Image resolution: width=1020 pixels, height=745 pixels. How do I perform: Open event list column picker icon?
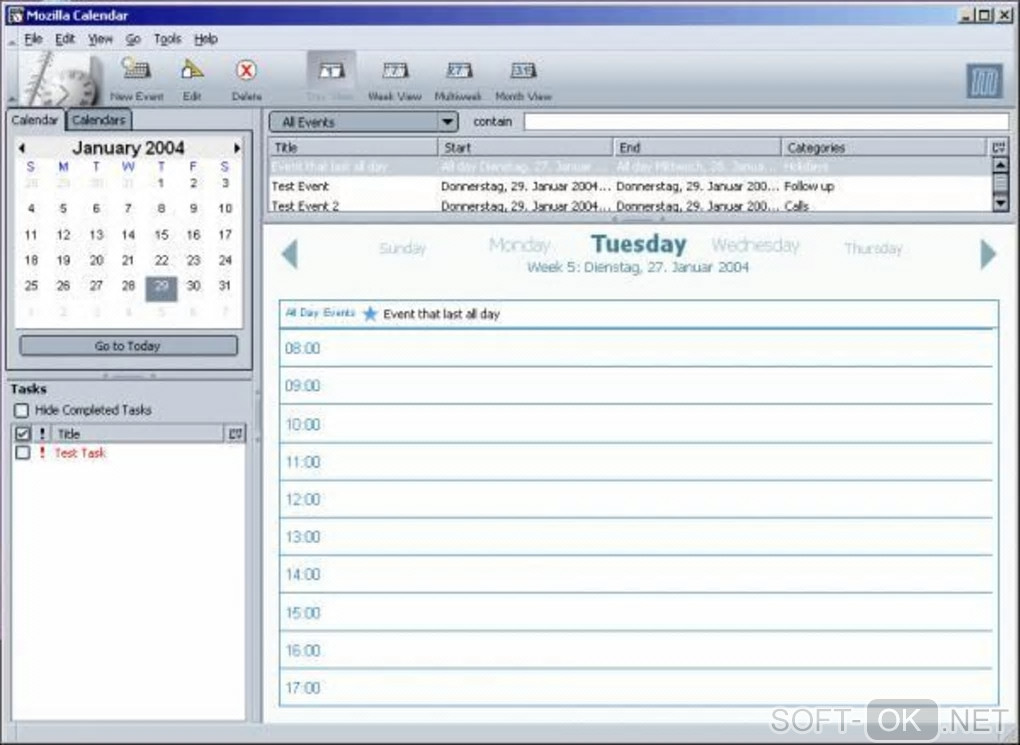tap(999, 148)
